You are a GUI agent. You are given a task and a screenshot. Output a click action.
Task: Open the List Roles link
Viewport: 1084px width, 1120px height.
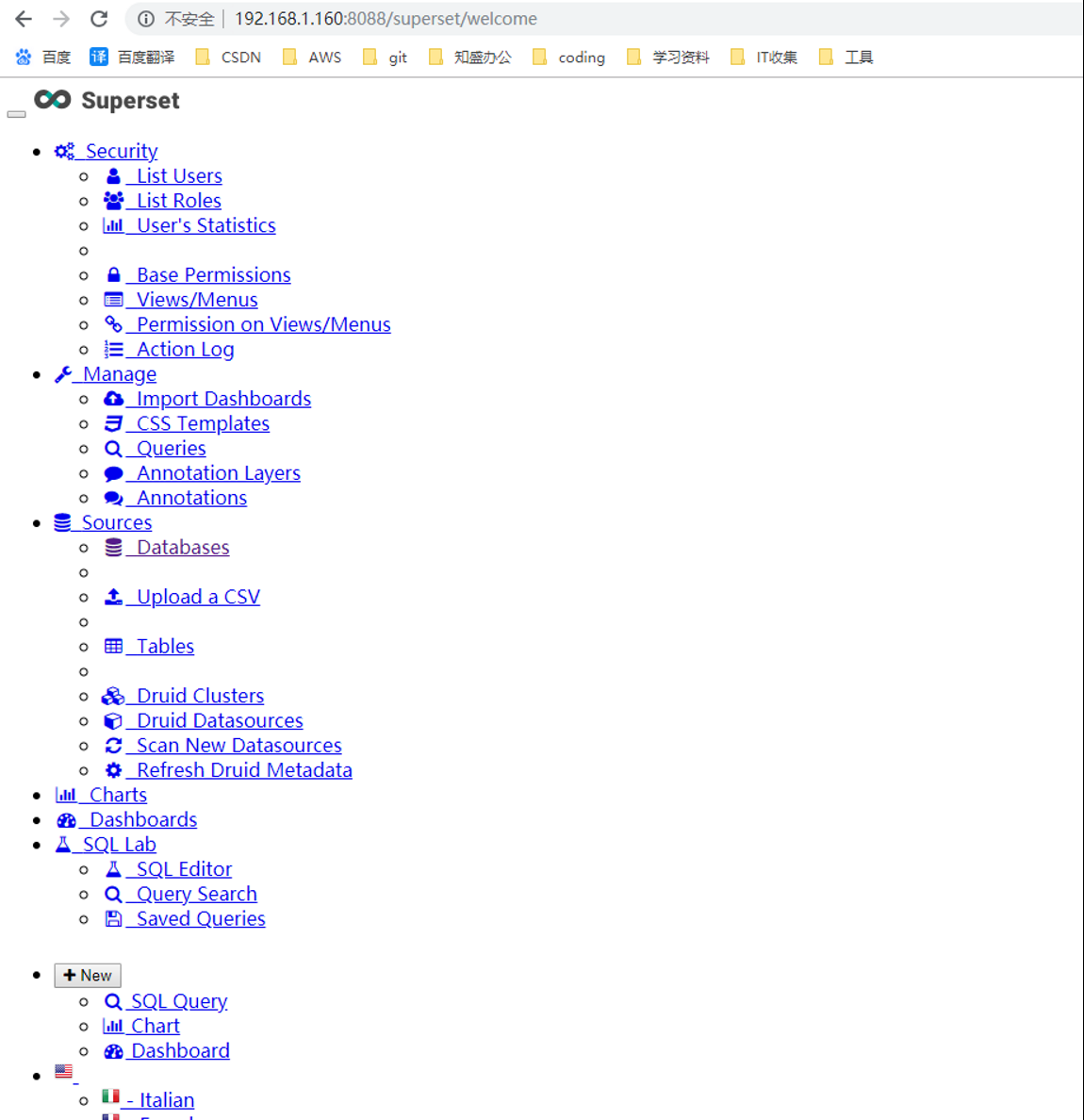coord(178,201)
